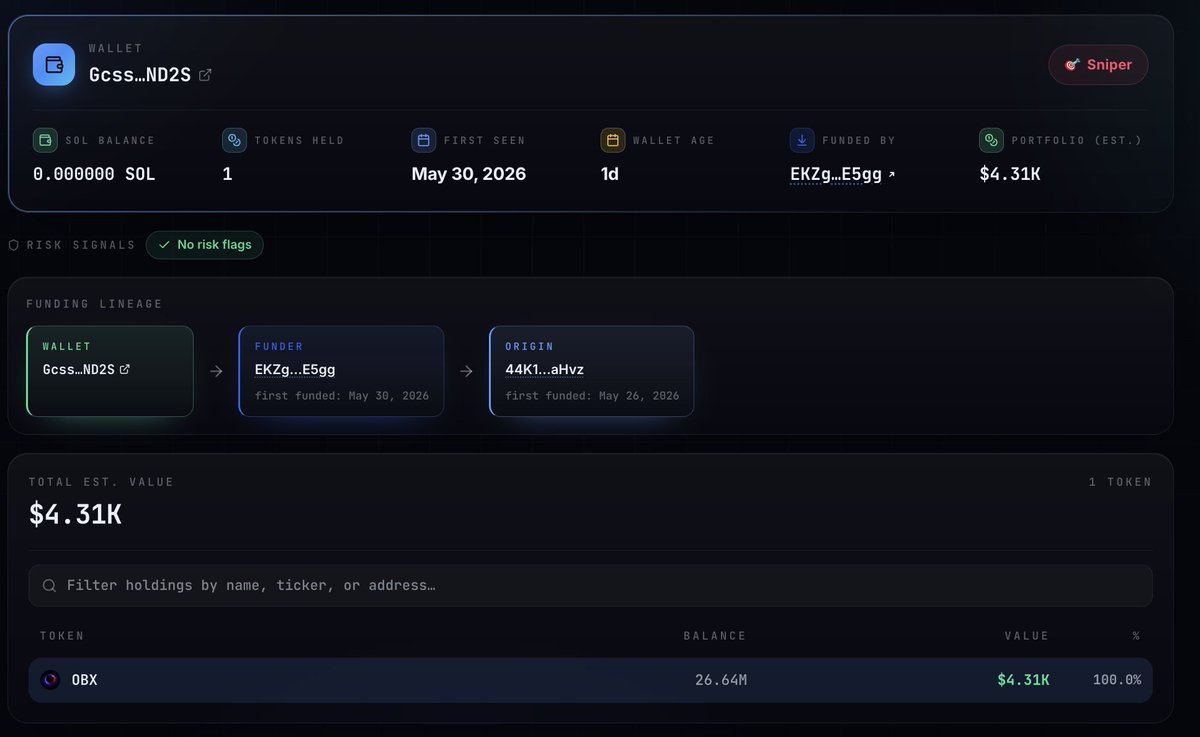Click the Tokens Held coins icon

[x=234, y=140]
